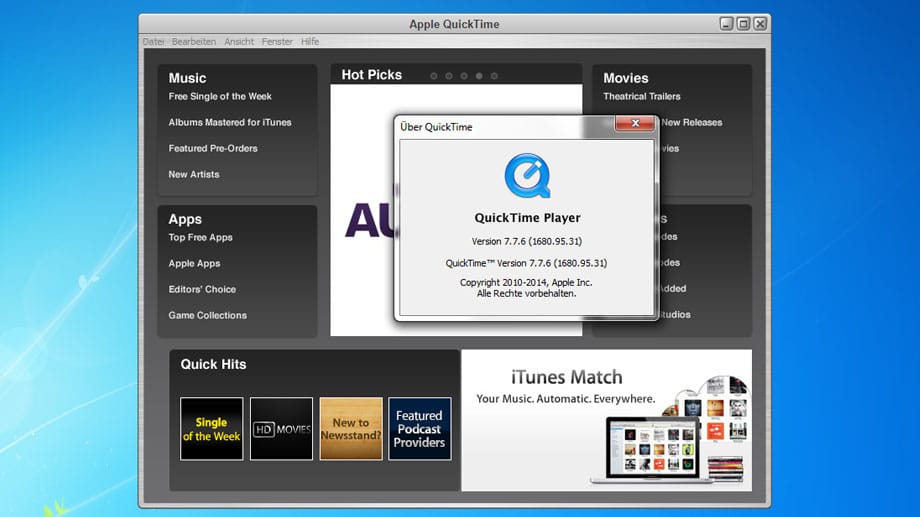
Task: Select third Hot Picks page dot
Action: click(x=464, y=76)
